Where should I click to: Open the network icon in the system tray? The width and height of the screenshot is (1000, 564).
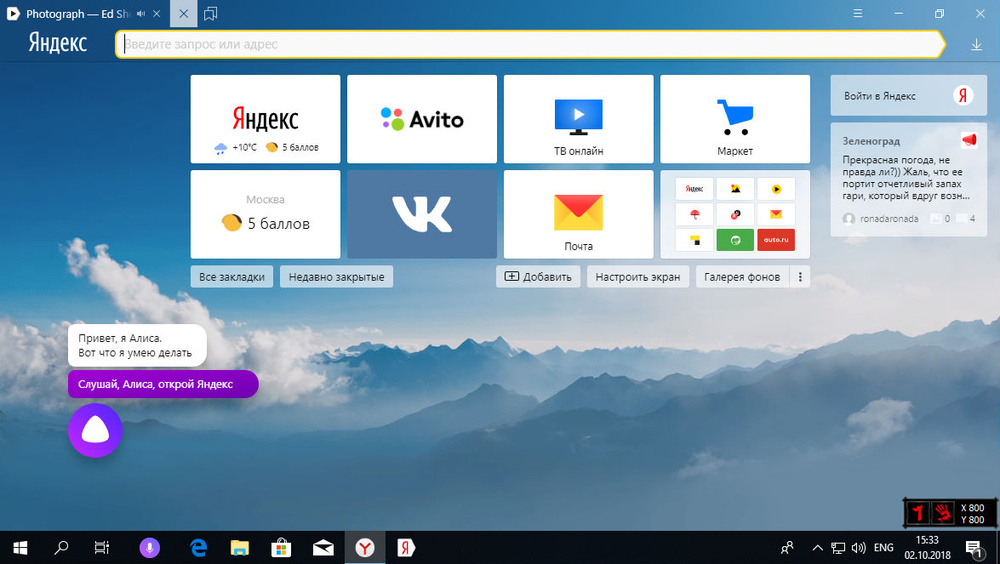click(x=838, y=547)
